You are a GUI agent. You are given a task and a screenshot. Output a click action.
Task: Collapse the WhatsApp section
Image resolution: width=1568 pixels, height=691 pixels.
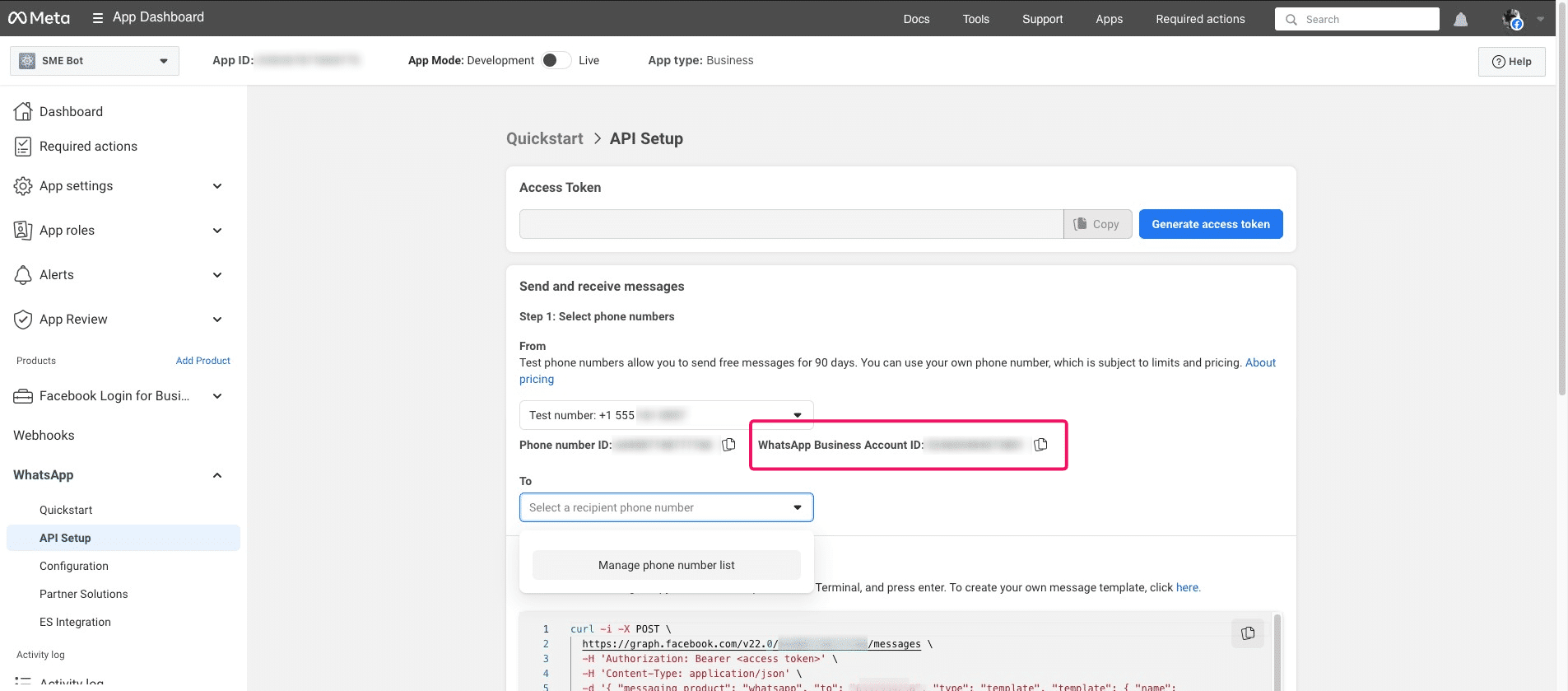tap(217, 475)
